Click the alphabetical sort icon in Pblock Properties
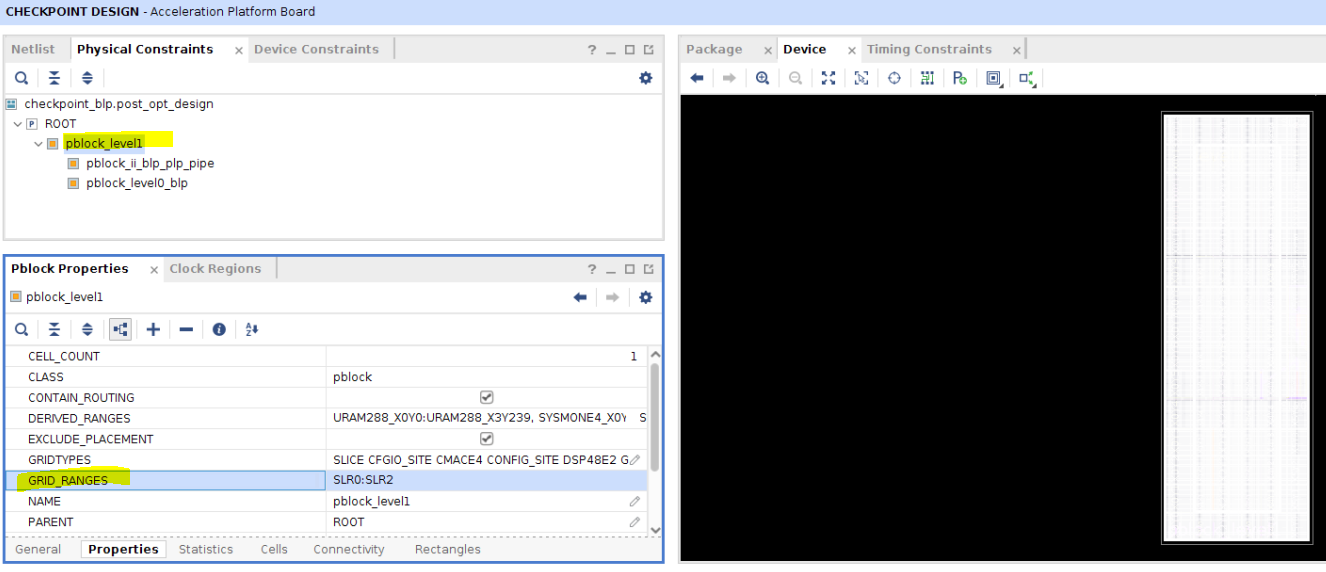 point(252,329)
